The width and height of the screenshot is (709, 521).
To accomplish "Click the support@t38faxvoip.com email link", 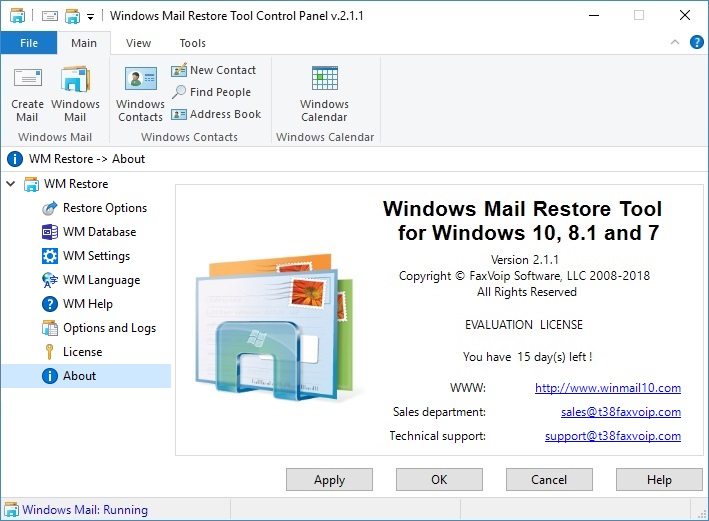I will (613, 436).
